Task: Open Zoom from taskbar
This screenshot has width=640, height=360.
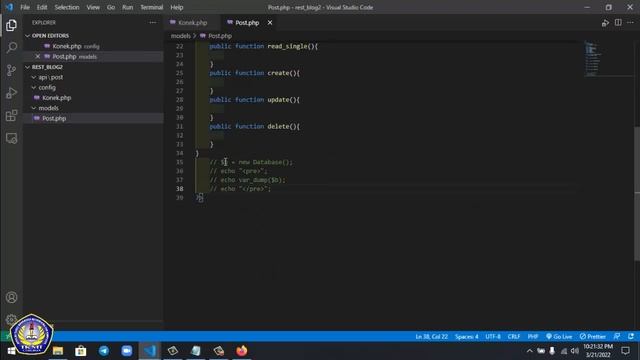Action: tap(127, 351)
